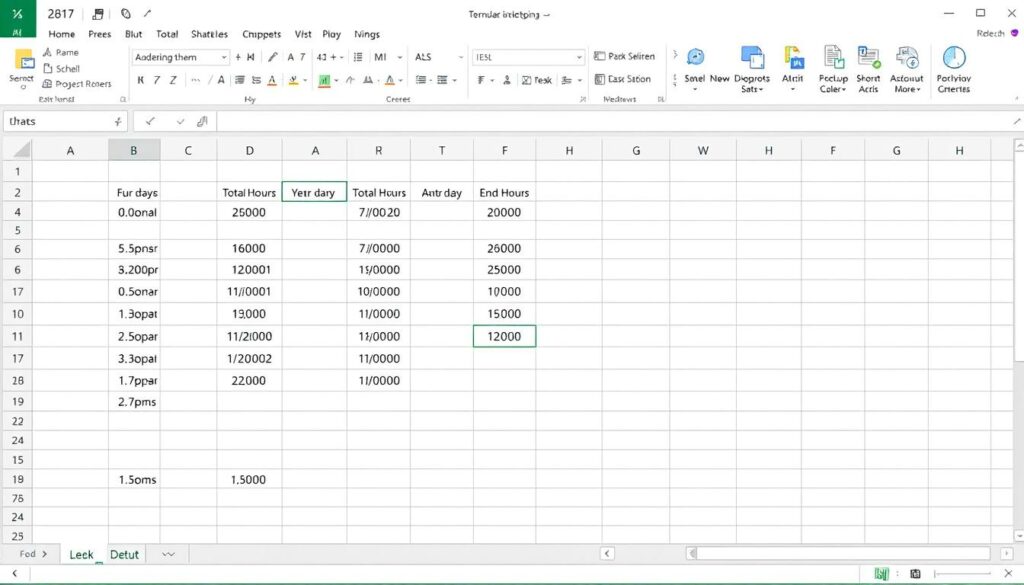Click the vertical scrollbar down arrow
The height and width of the screenshot is (585, 1024).
point(1019,536)
